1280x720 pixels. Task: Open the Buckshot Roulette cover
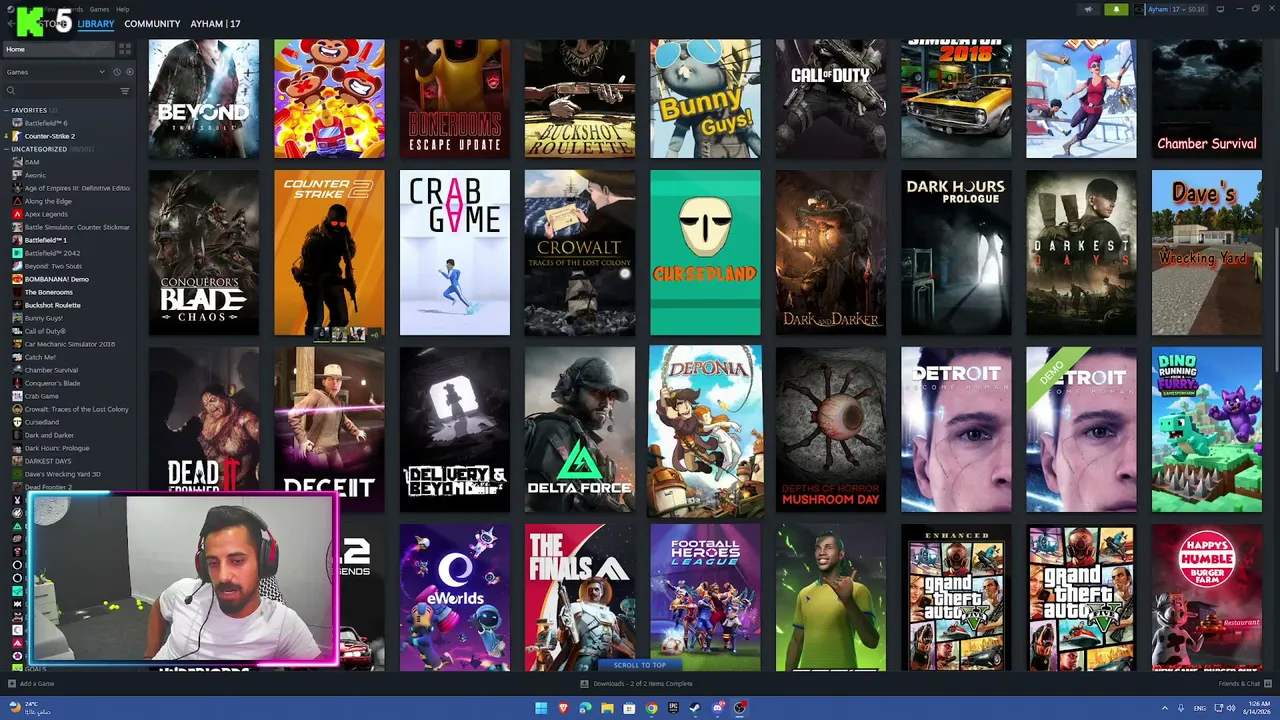580,99
